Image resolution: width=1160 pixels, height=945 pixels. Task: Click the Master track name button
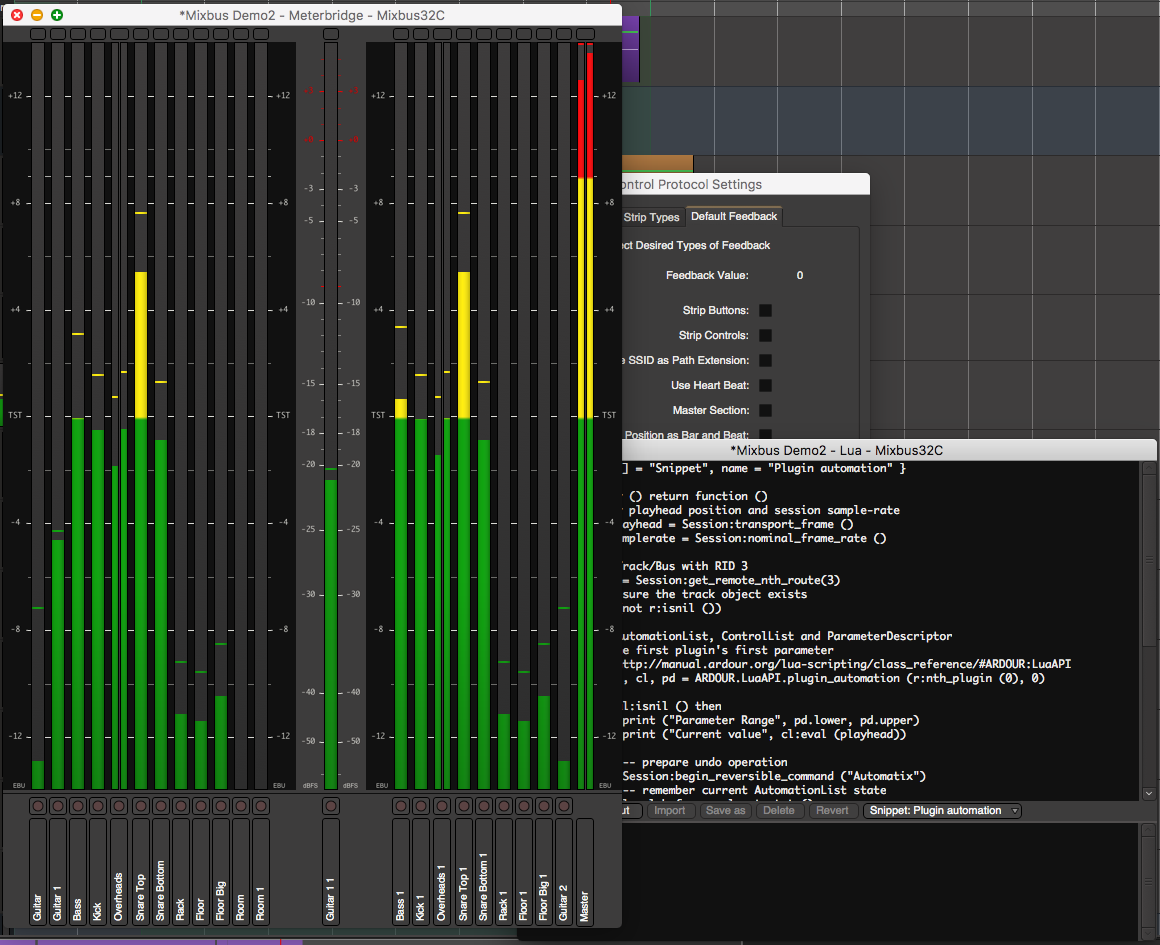585,870
